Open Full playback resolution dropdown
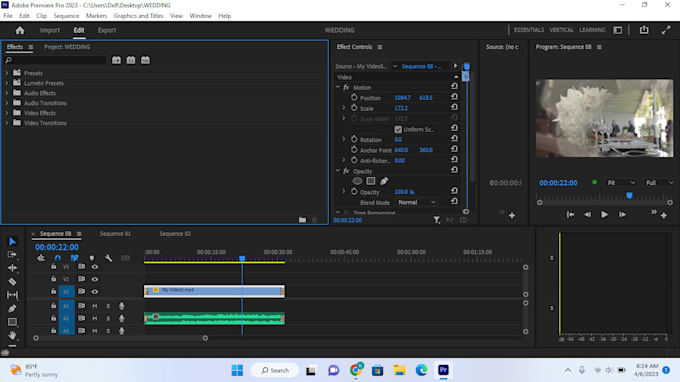Viewport: 680px width, 382px height. 659,183
